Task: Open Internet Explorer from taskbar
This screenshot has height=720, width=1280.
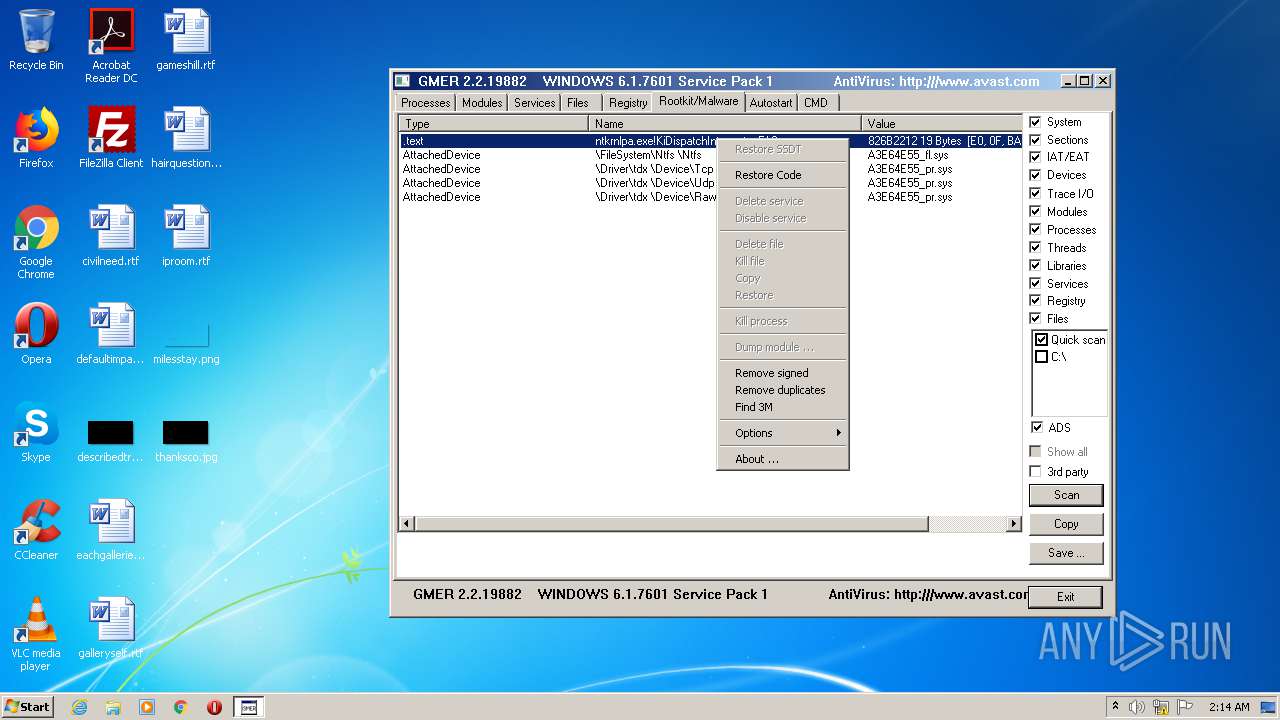Action: click(x=79, y=707)
